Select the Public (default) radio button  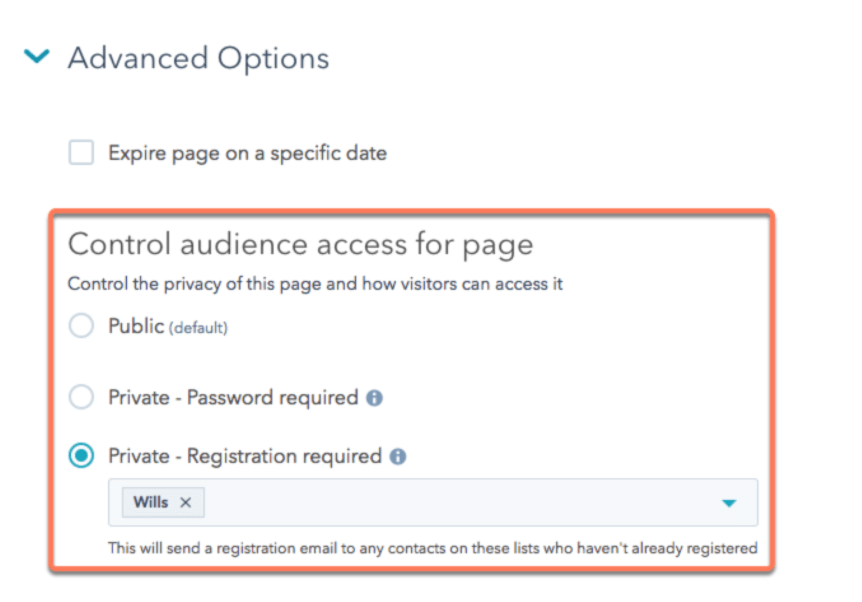(81, 325)
